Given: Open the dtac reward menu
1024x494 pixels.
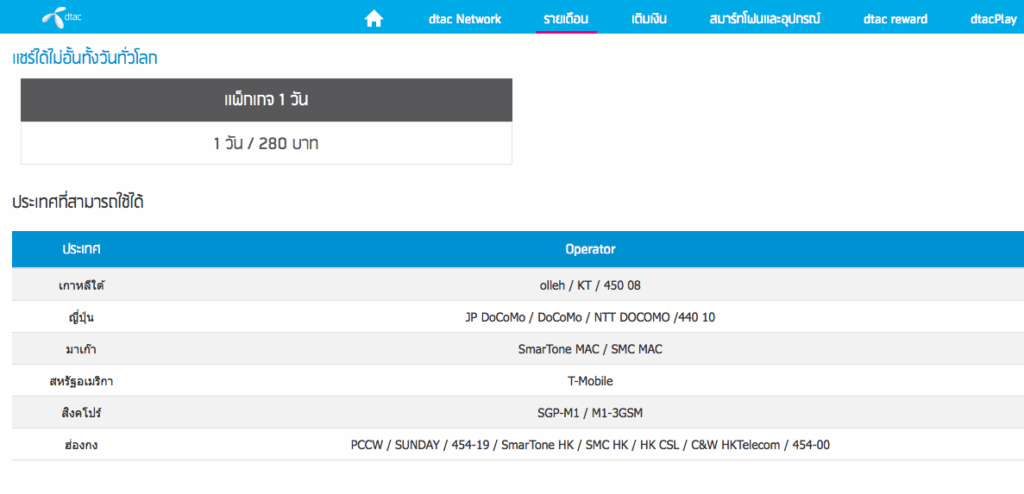Looking at the screenshot, I should (x=895, y=19).
